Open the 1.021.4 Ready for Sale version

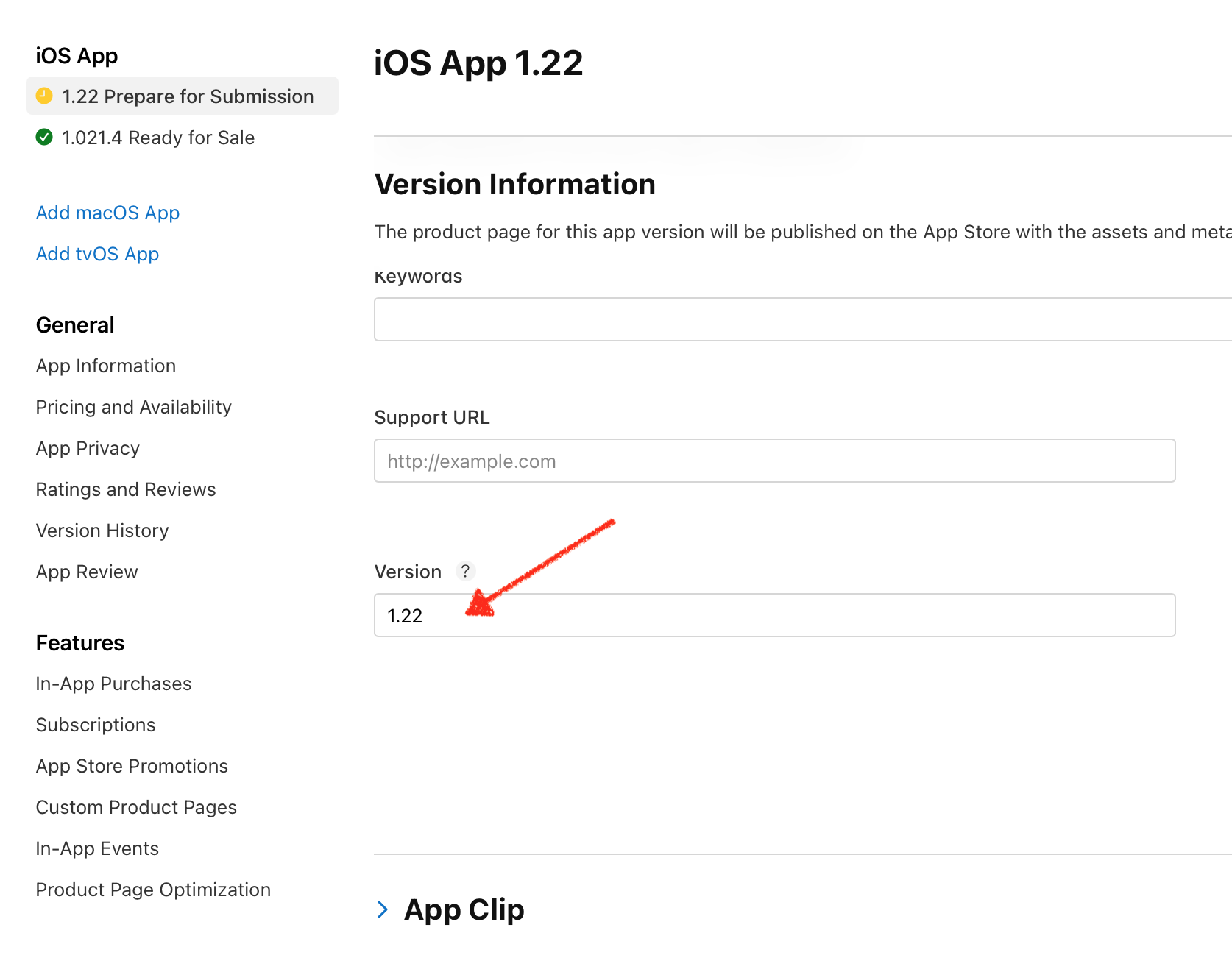[x=157, y=138]
